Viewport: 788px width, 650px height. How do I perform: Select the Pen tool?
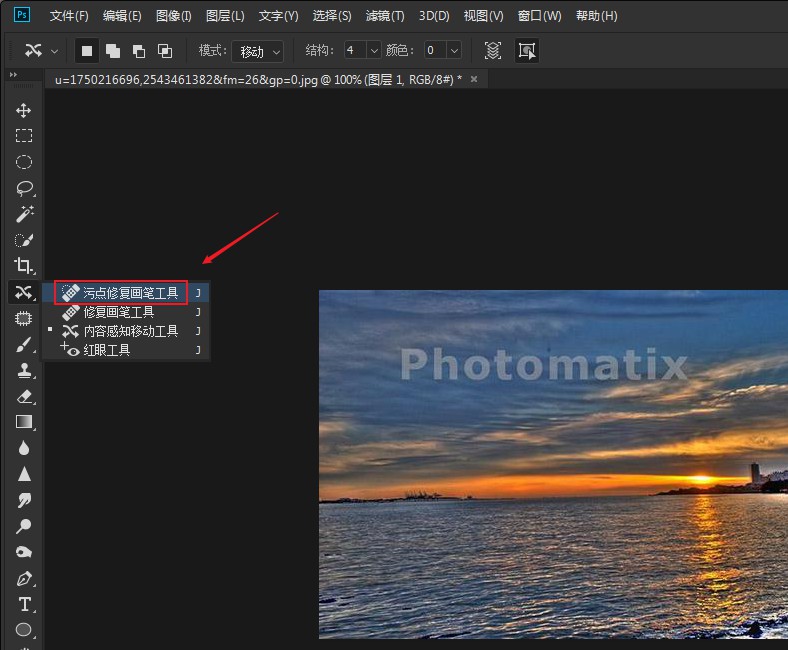pos(24,578)
